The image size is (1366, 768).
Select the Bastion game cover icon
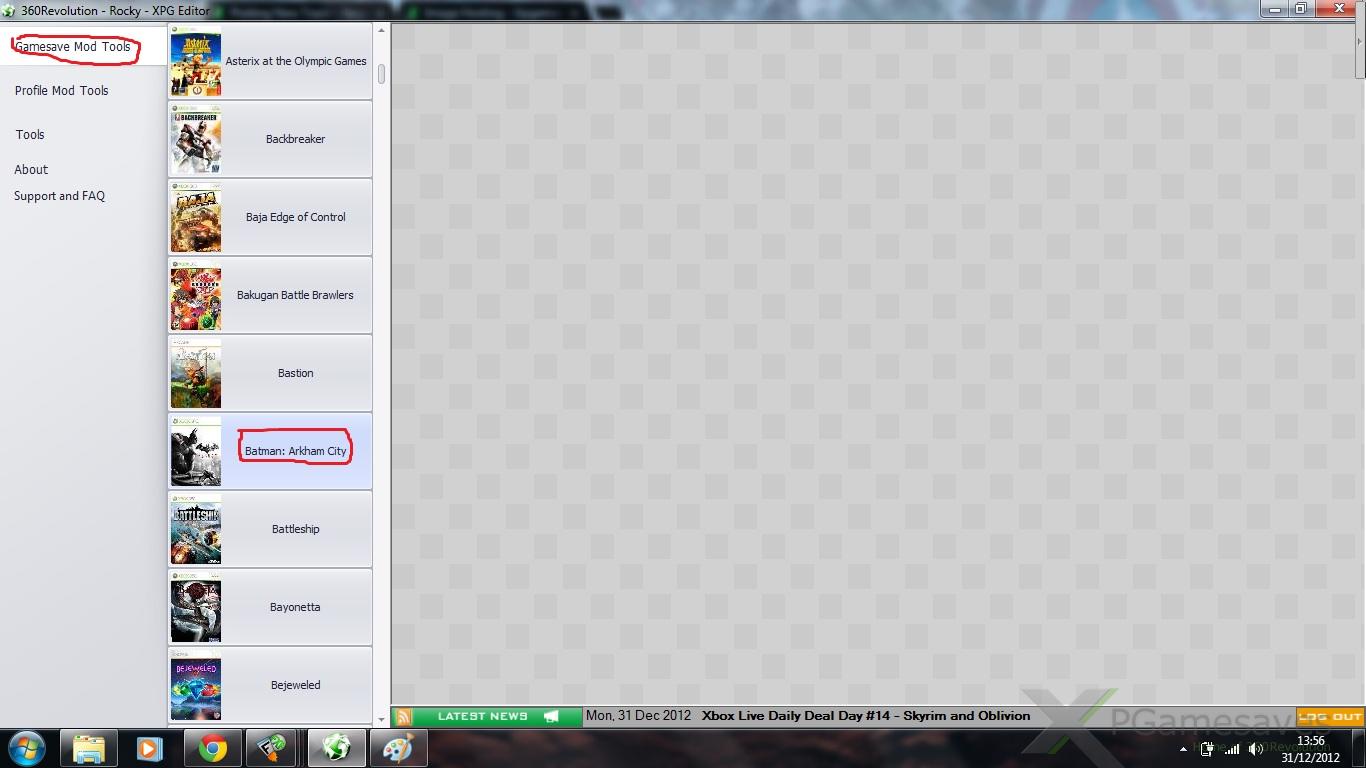coord(196,374)
